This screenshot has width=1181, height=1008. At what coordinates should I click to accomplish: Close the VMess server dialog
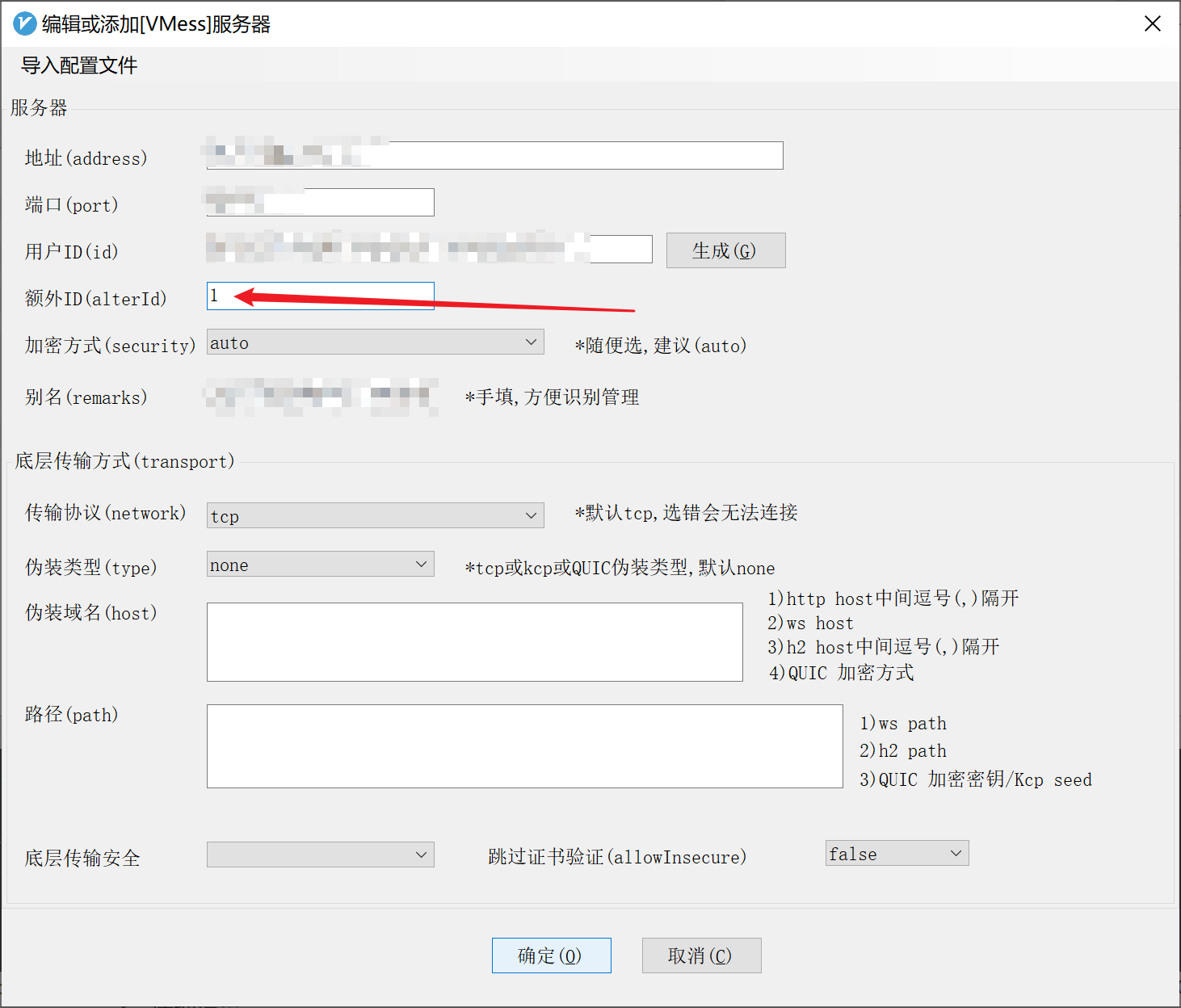click(x=1153, y=23)
